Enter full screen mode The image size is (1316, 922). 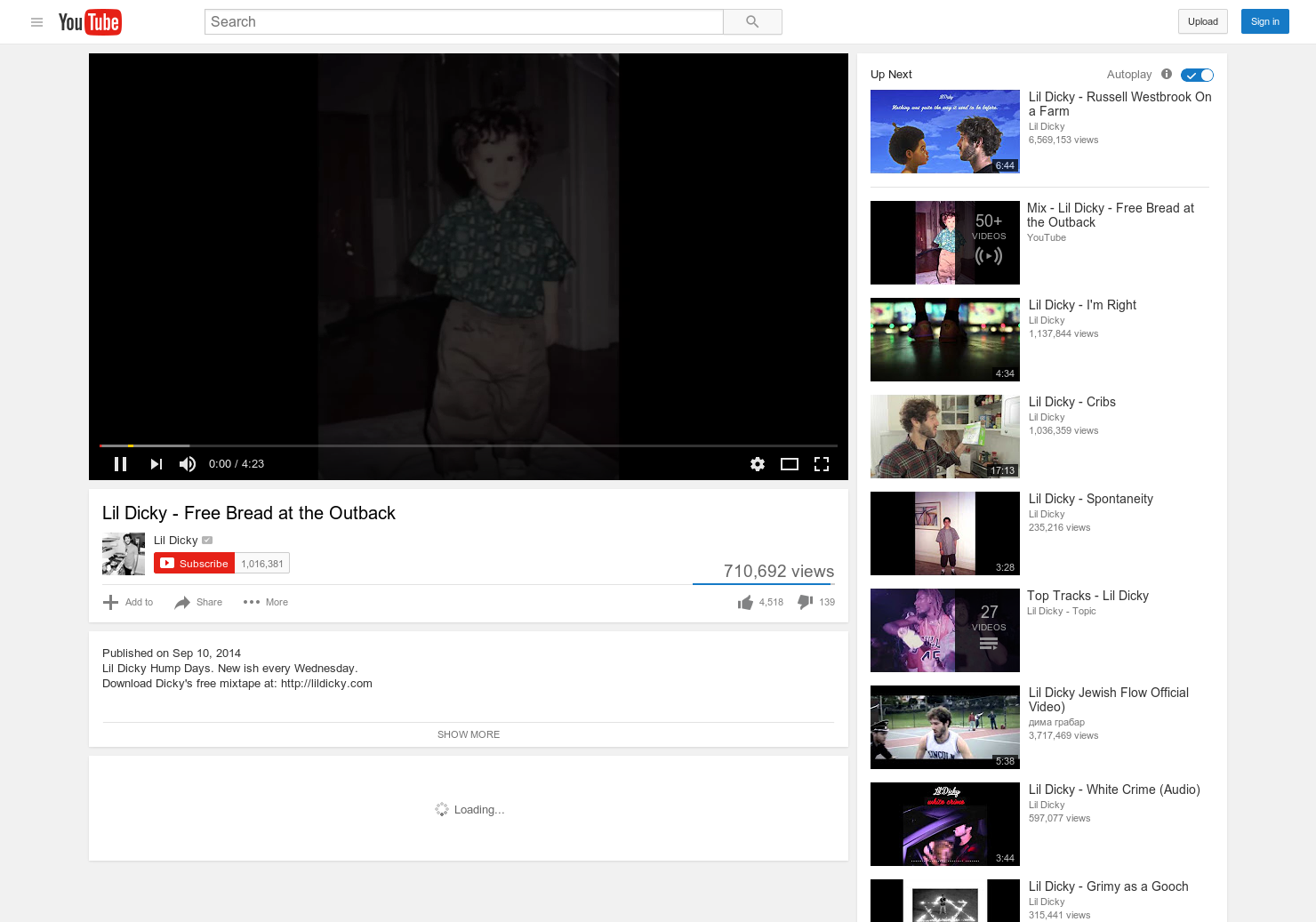(822, 464)
